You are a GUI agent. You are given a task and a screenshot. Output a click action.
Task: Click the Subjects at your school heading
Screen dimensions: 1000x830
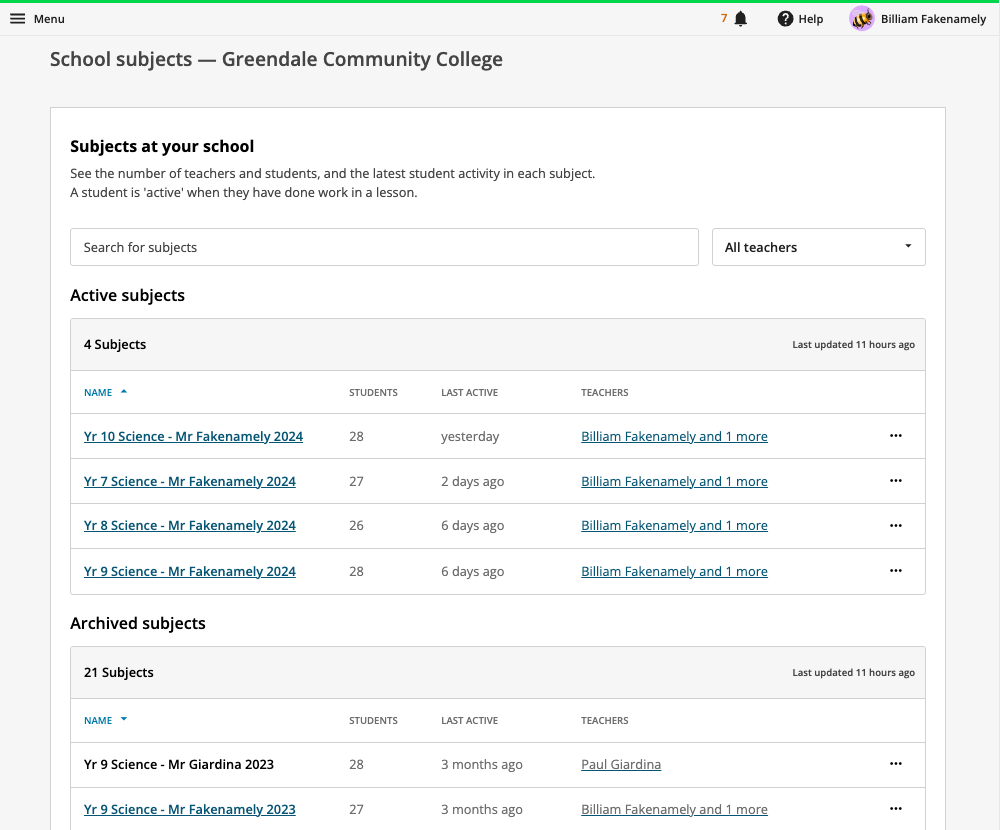[162, 146]
